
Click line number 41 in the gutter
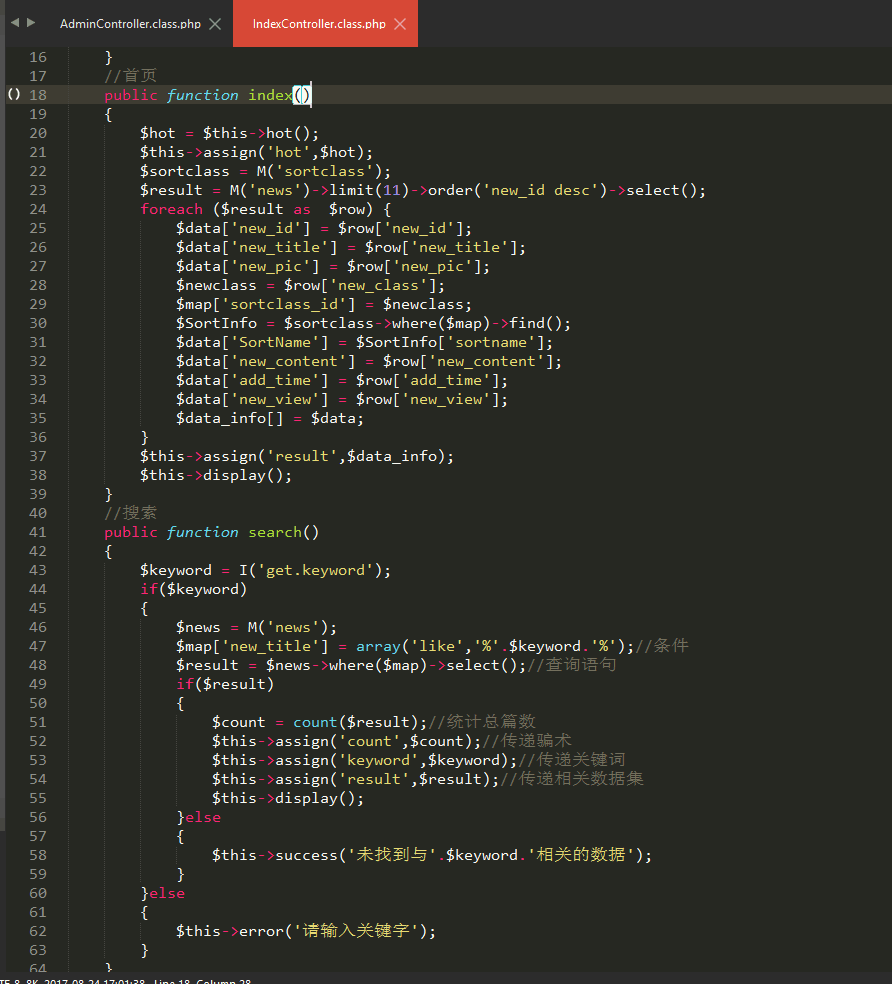[x=38, y=532]
